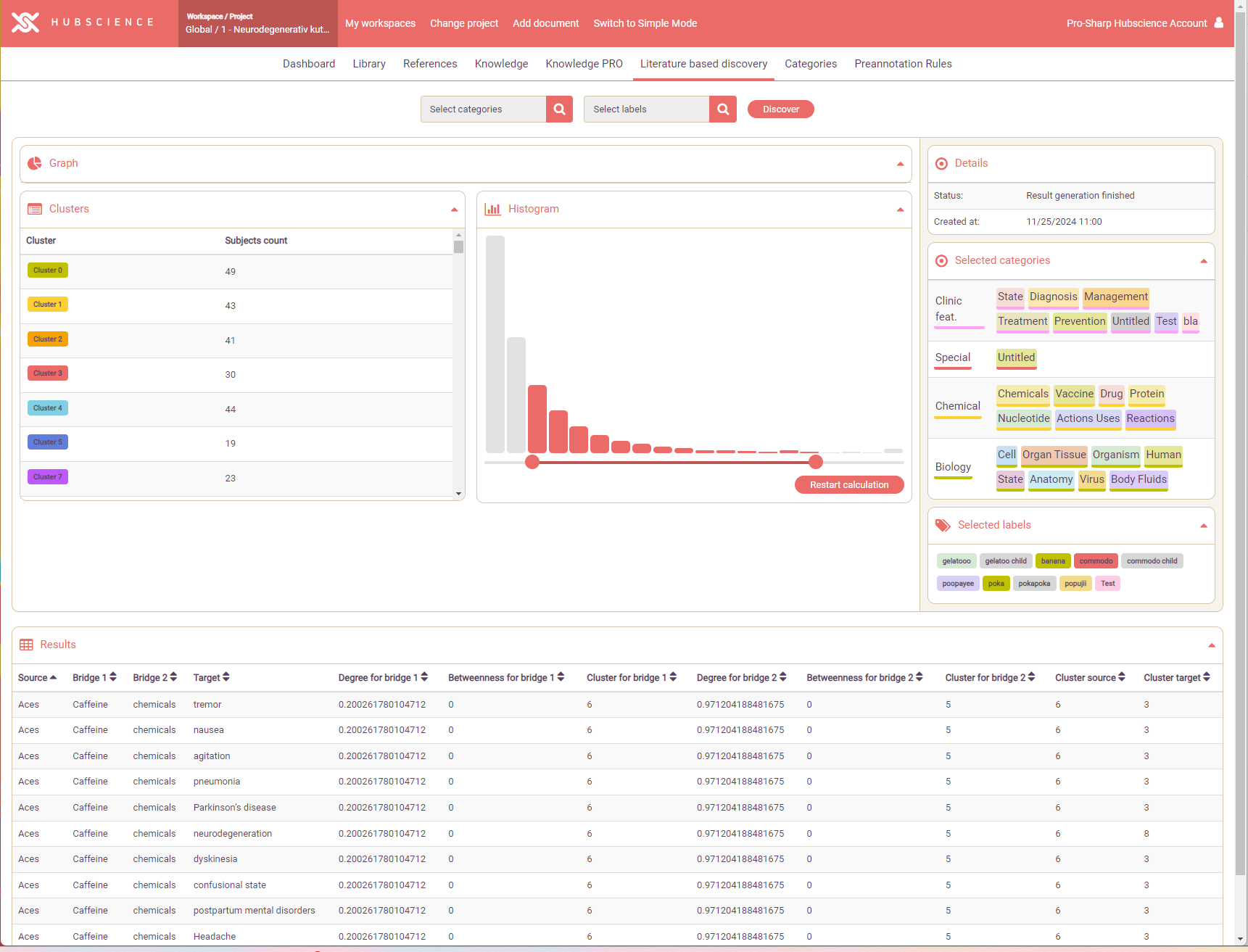Screen dimensions: 1248x952
Task: Click the Selected labels tag icon
Action: [x=943, y=526]
